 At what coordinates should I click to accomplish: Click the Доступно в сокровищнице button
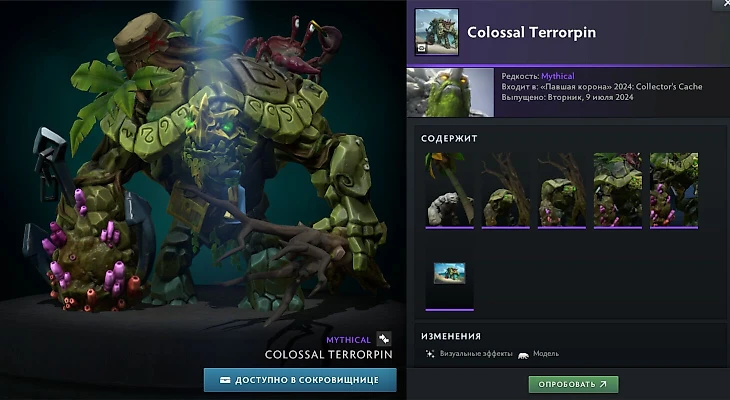pos(300,380)
